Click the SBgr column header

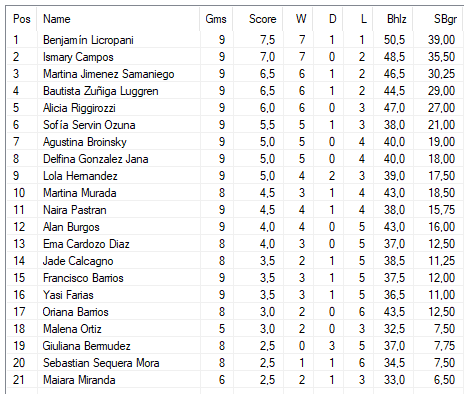click(x=438, y=19)
